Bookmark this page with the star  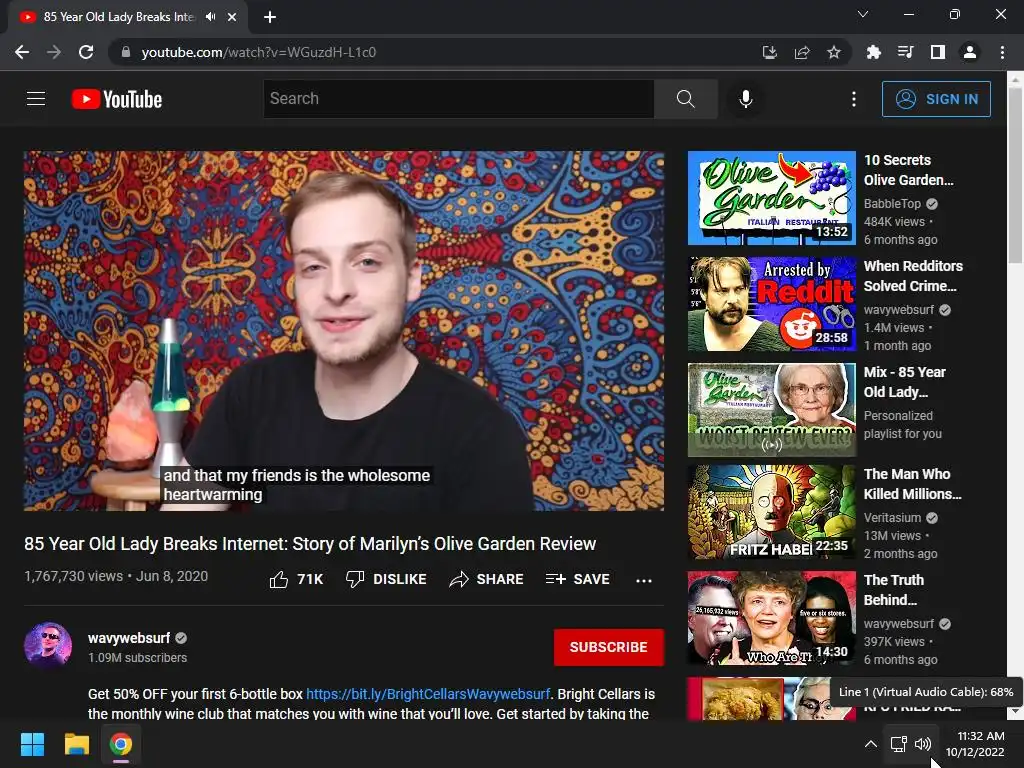(834, 52)
